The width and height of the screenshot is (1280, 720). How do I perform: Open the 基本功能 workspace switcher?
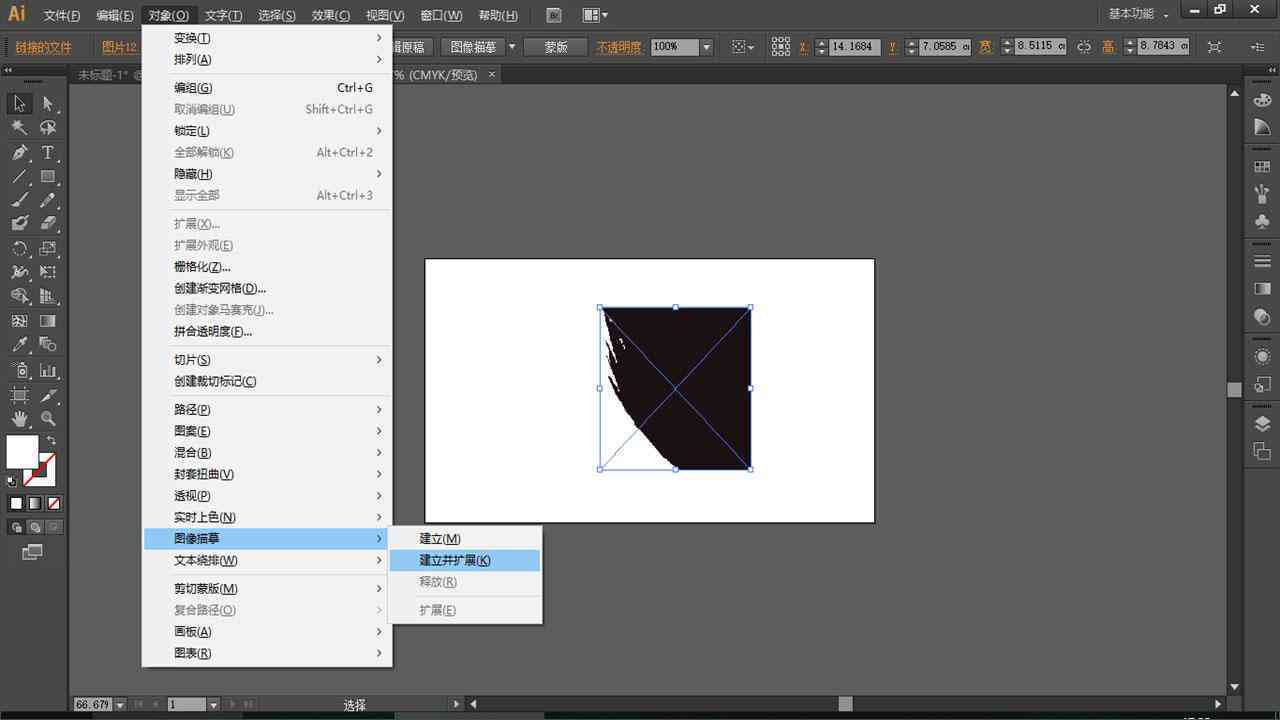[1139, 15]
